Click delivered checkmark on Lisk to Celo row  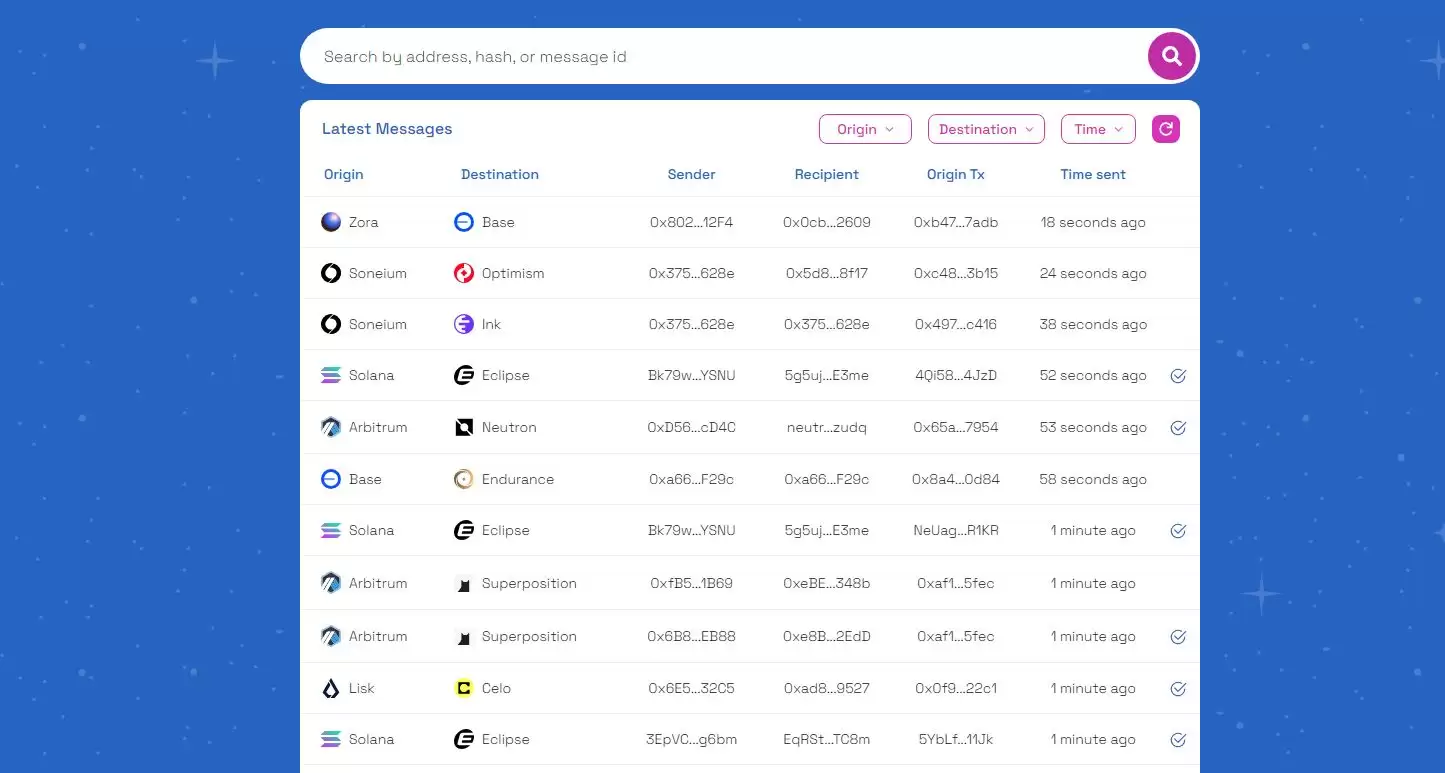(x=1178, y=689)
